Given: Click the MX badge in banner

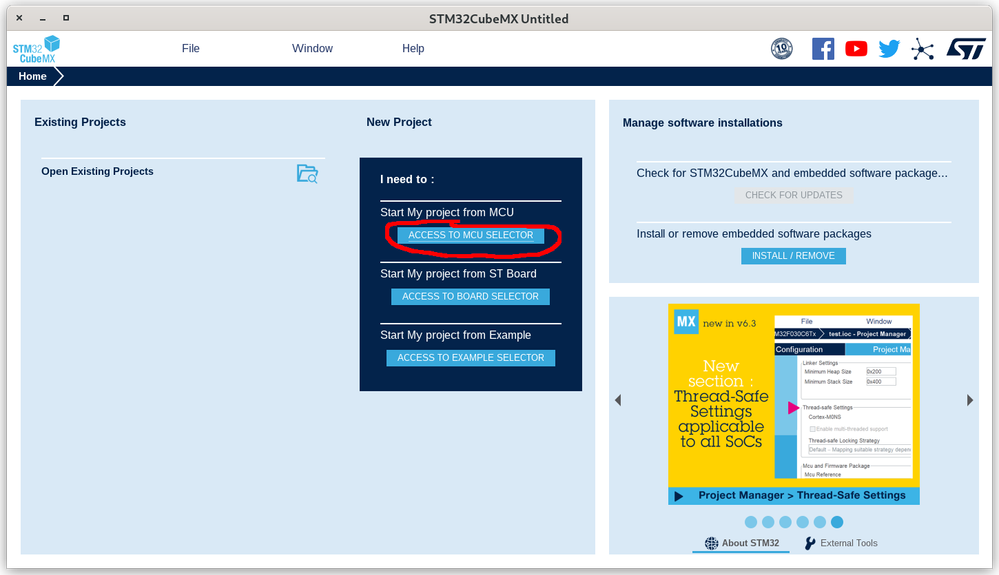Looking at the screenshot, I should click(x=686, y=322).
